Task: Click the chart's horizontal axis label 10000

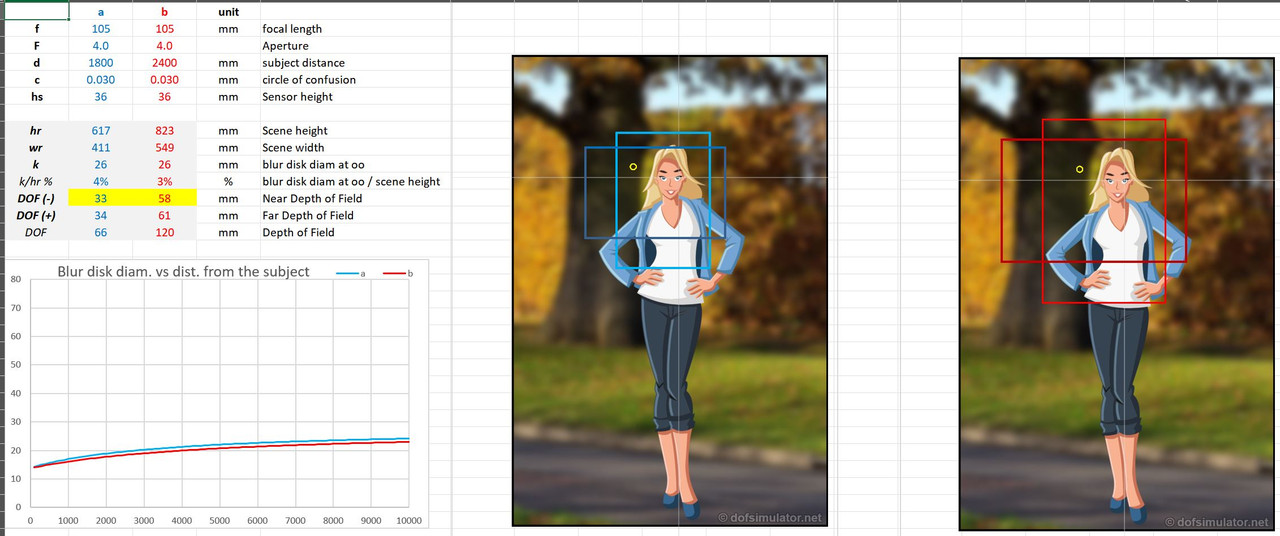Action: 408,520
